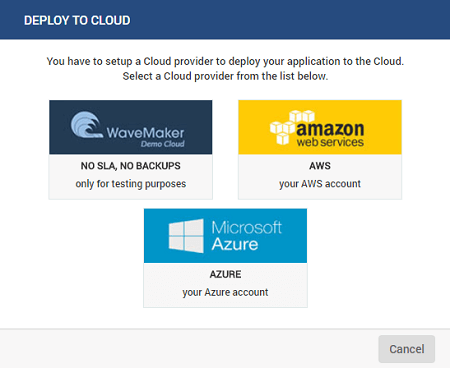The height and width of the screenshot is (368, 450).
Task: Cancel the Deploy to Cloud dialog
Action: pyautogui.click(x=407, y=349)
